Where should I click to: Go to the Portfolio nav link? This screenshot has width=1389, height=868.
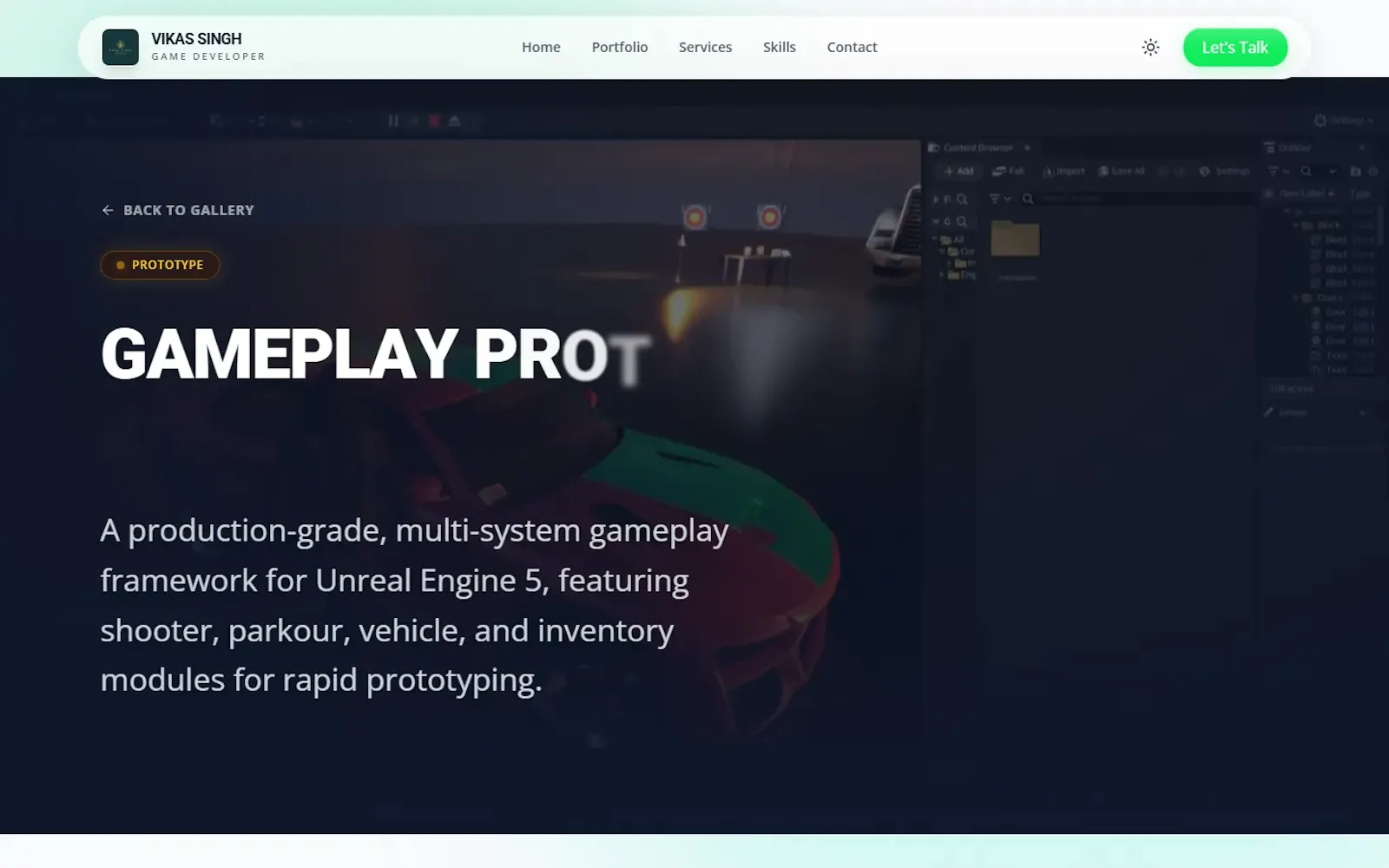pyautogui.click(x=620, y=48)
